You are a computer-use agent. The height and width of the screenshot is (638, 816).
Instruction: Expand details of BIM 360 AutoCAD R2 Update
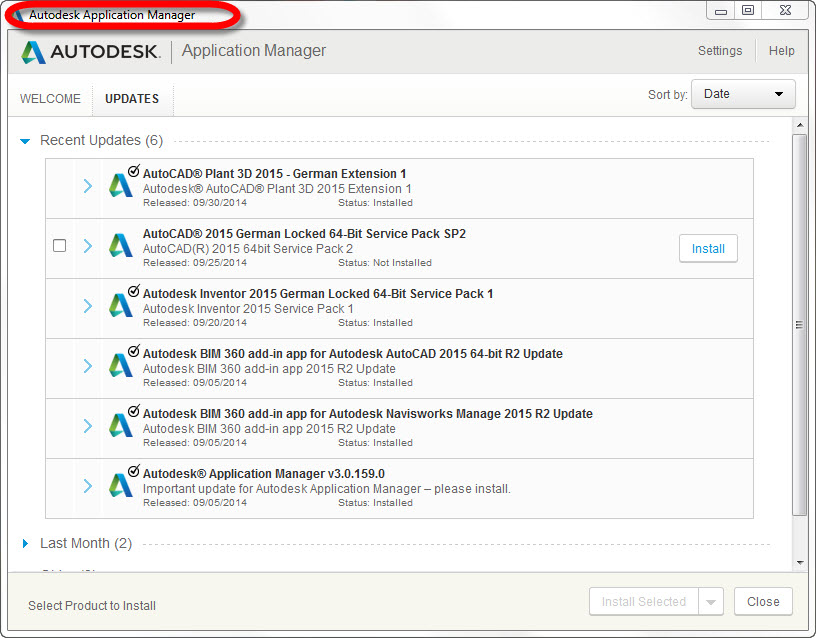coord(88,366)
